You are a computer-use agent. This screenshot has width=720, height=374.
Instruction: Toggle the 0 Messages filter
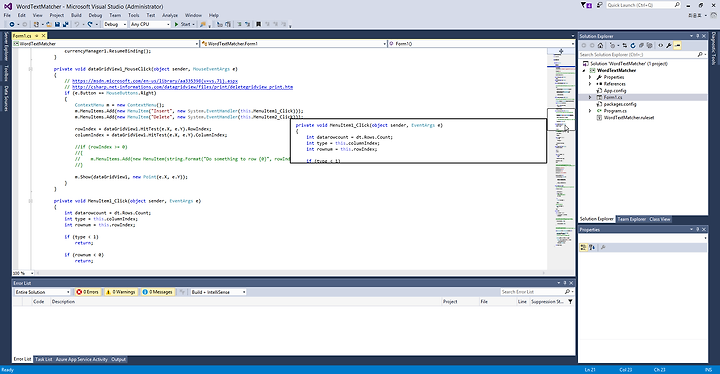click(158, 292)
